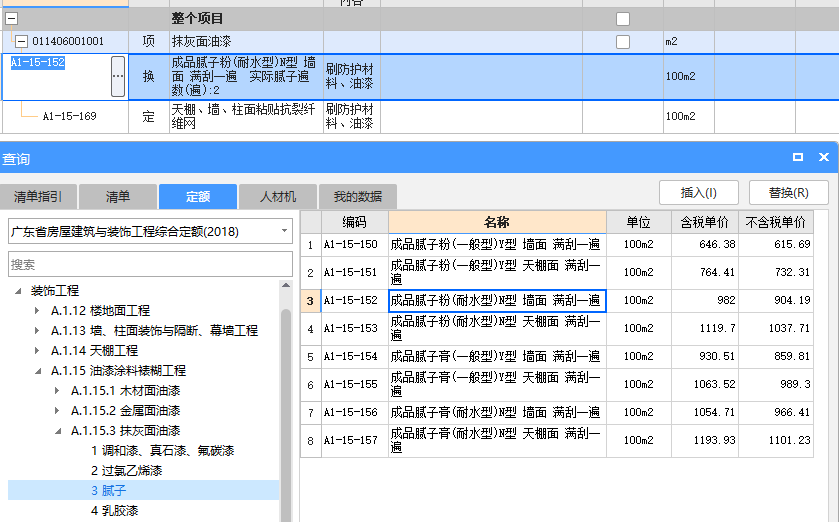Collapse the 装饰工程 tree node
This screenshot has width=839, height=522.
(x=19, y=291)
